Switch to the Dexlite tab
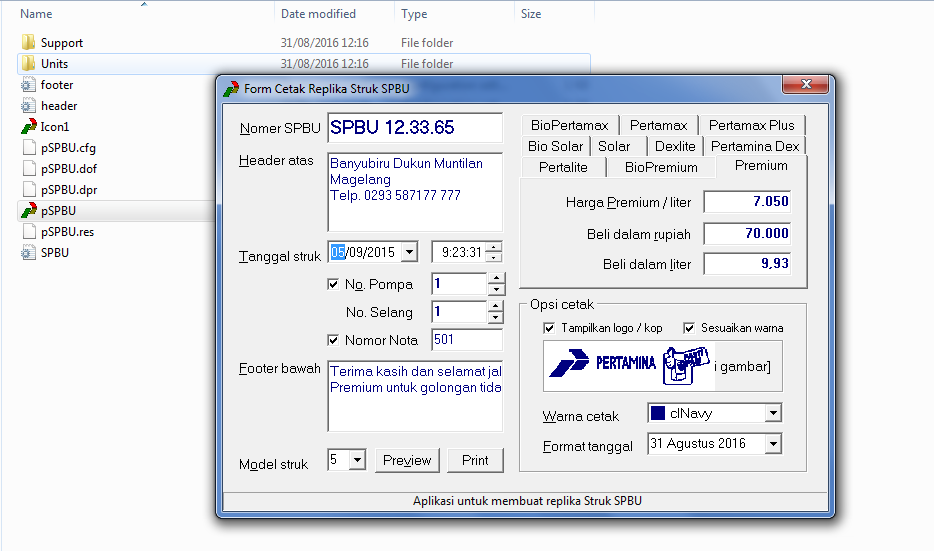 click(675, 146)
